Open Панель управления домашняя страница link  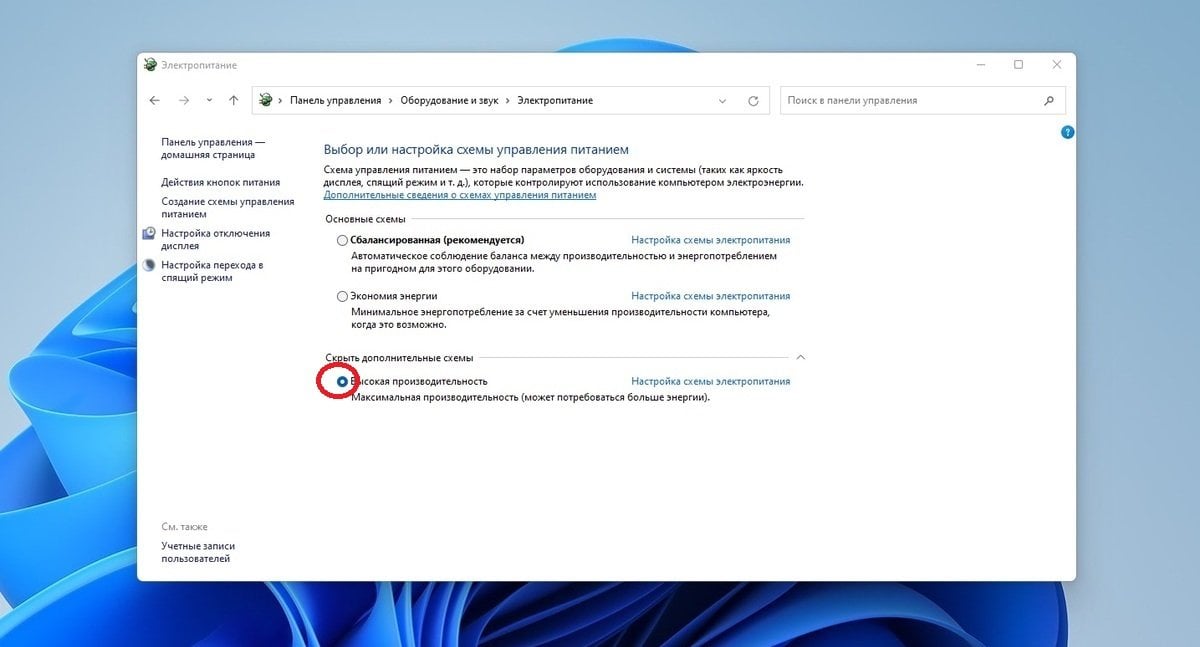pyautogui.click(x=212, y=149)
